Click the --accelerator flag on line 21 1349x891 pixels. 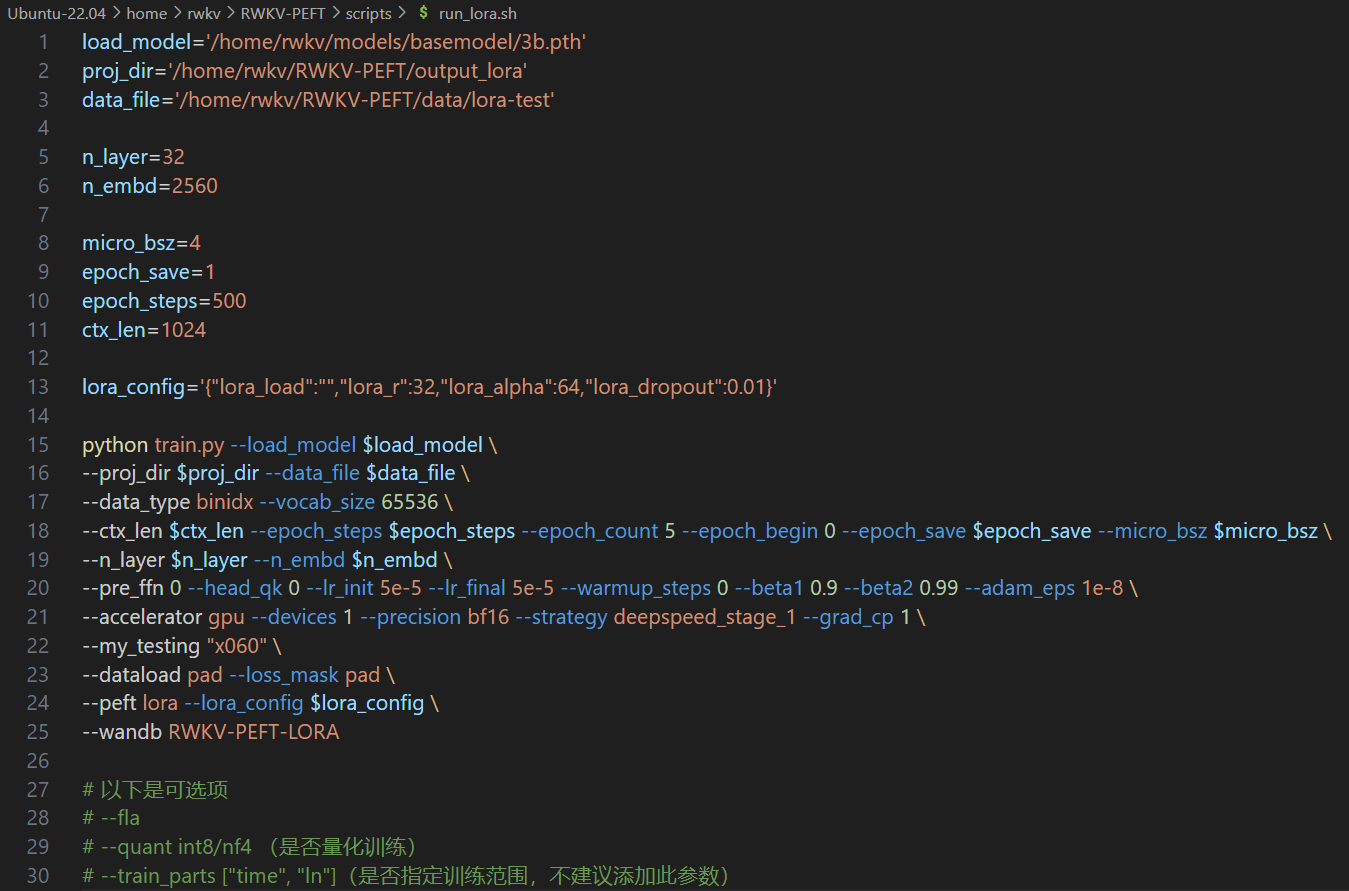click(142, 617)
